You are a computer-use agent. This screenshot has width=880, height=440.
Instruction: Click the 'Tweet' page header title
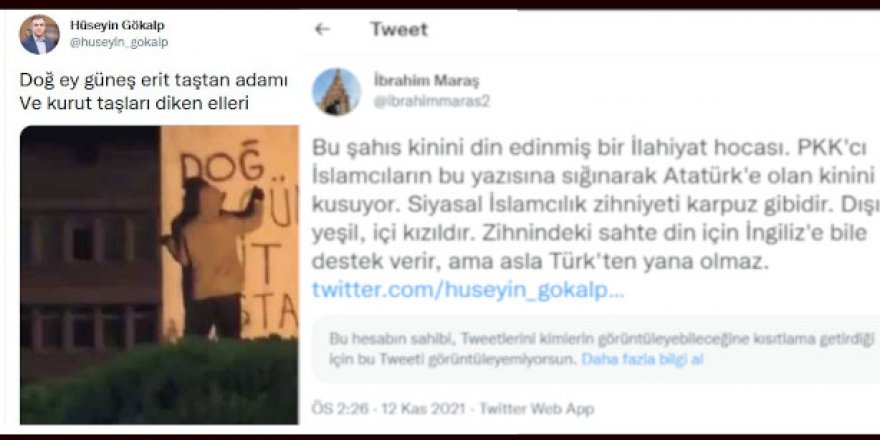point(398,29)
